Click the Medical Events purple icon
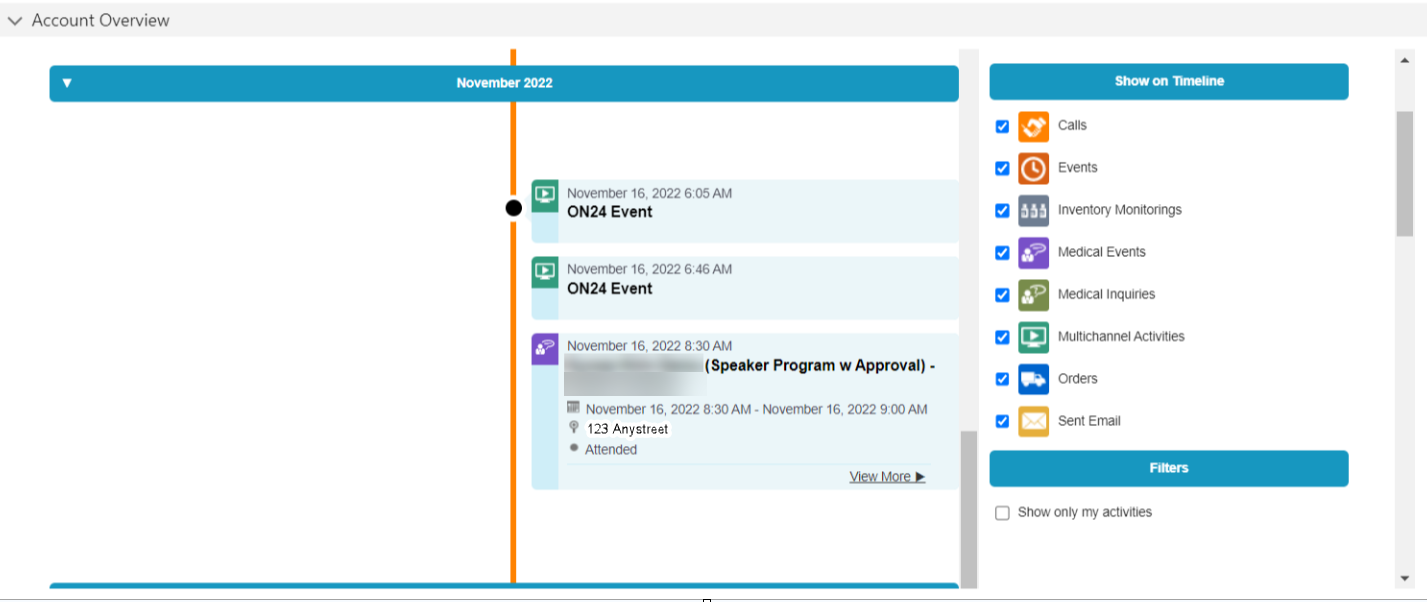The image size is (1427, 602). pyautogui.click(x=1034, y=253)
